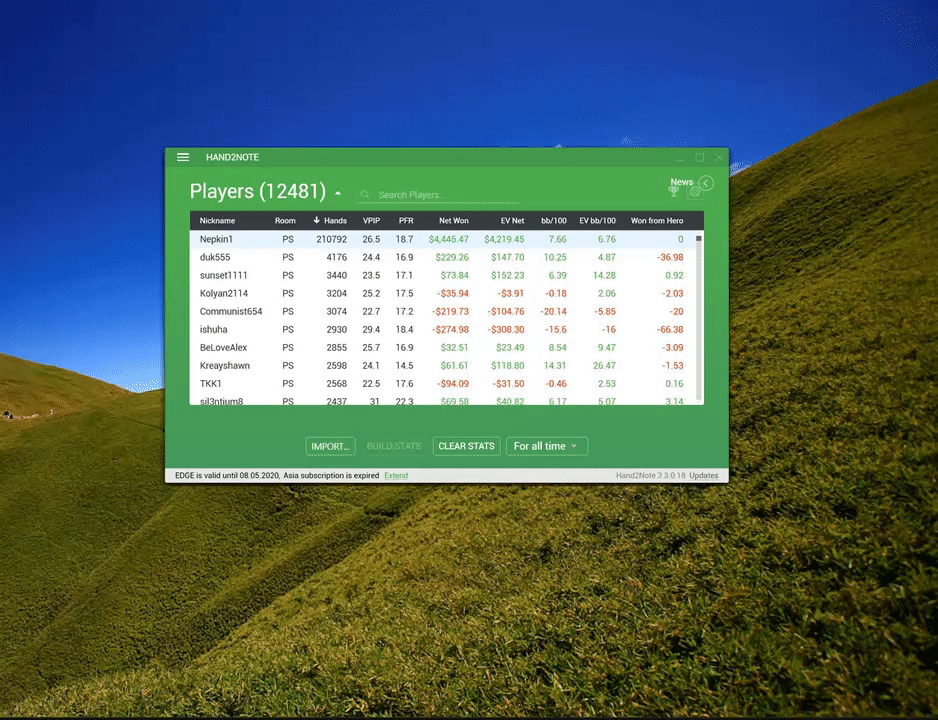
Task: Click EV bb/100 value 26.47
Action: 604,365
